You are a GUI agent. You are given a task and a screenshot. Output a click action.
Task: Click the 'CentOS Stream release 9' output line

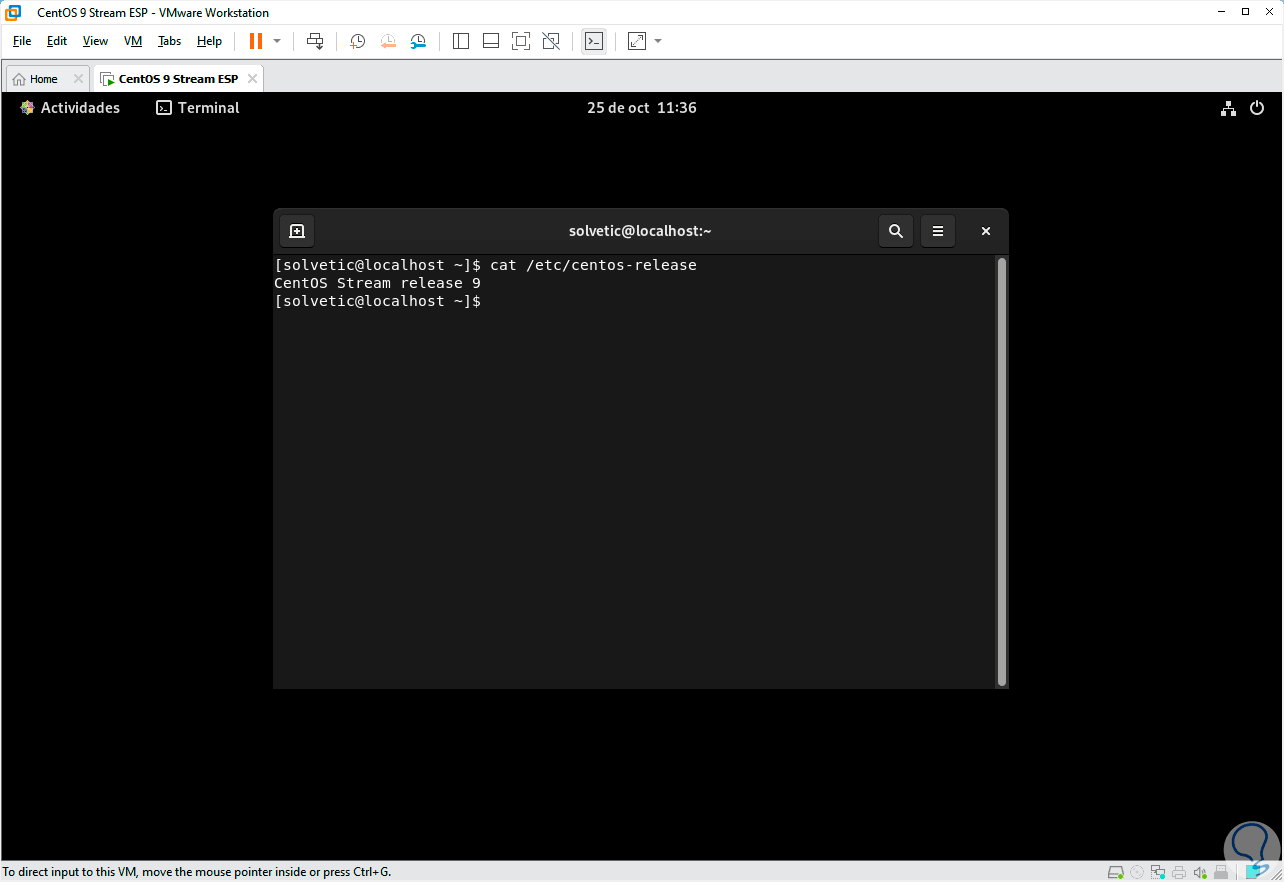click(377, 283)
